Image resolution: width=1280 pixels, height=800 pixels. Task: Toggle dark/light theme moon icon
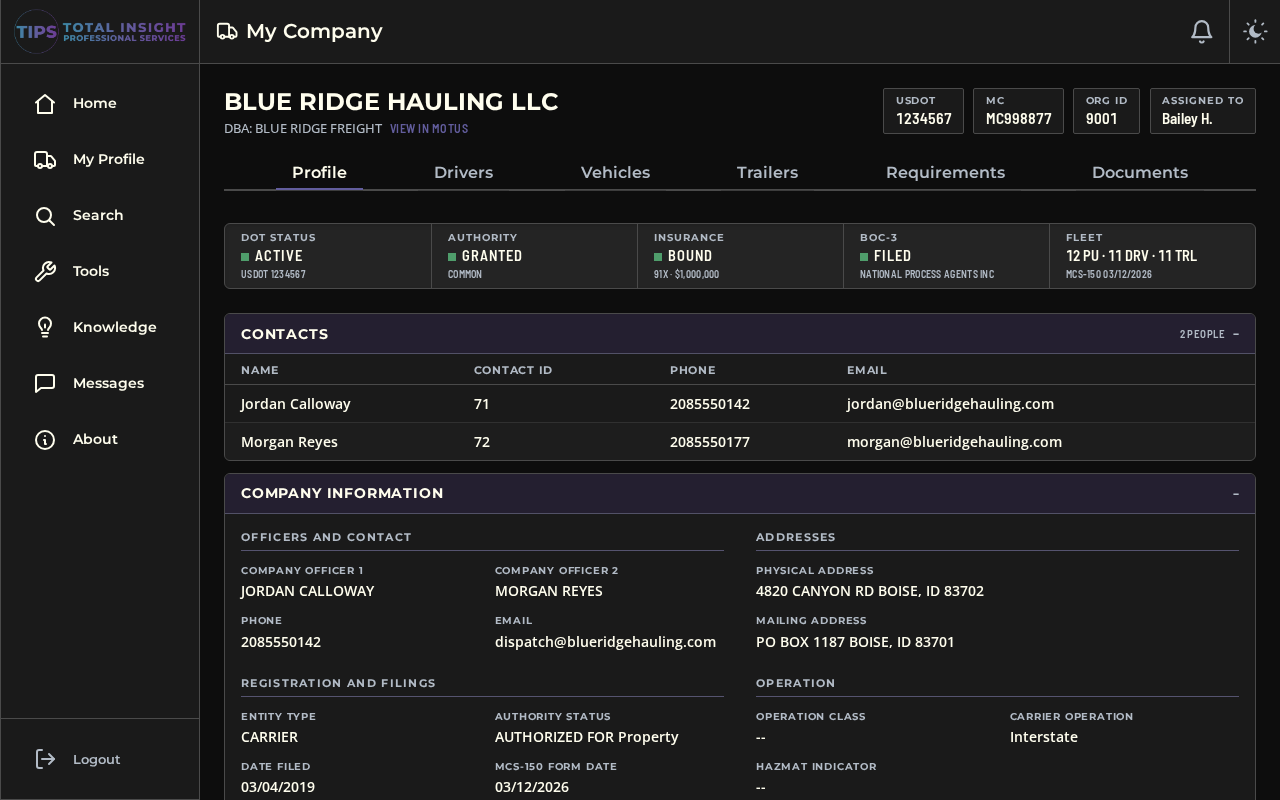[1255, 32]
